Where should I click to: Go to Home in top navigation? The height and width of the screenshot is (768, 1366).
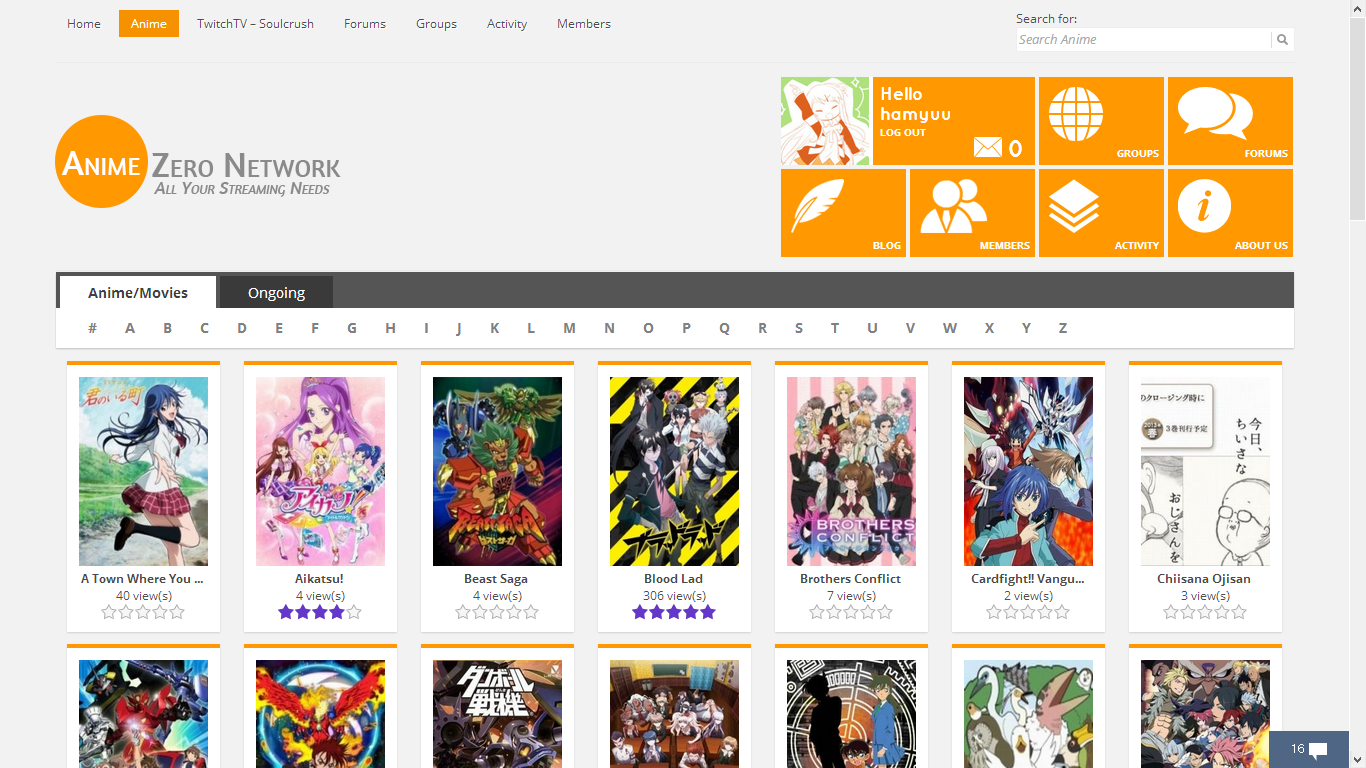84,24
